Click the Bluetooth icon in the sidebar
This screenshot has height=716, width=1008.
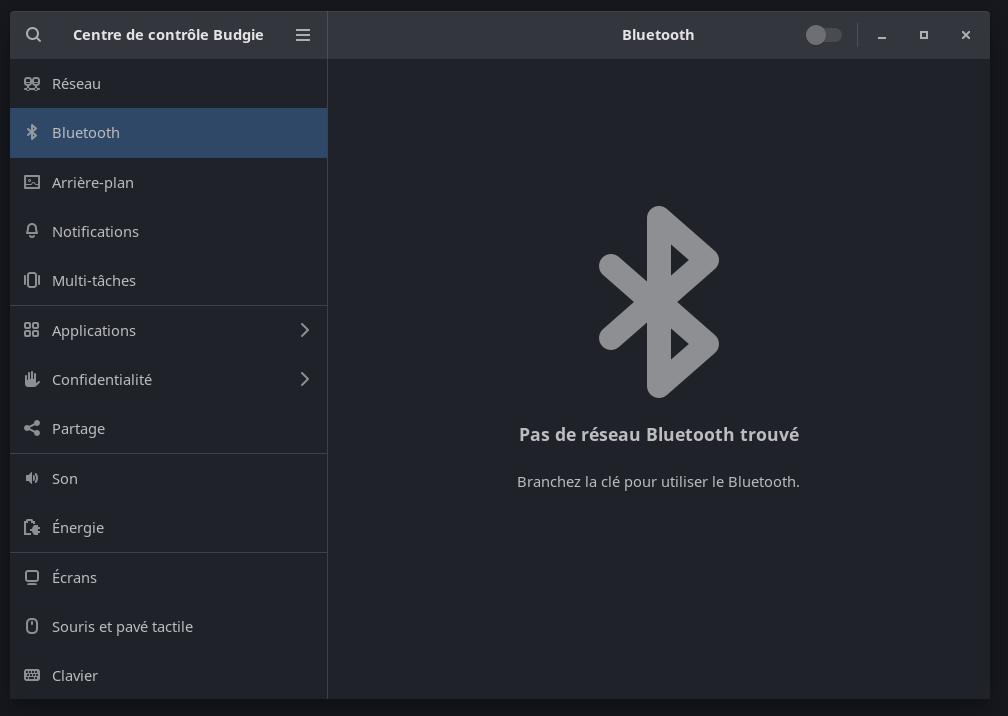(32, 132)
